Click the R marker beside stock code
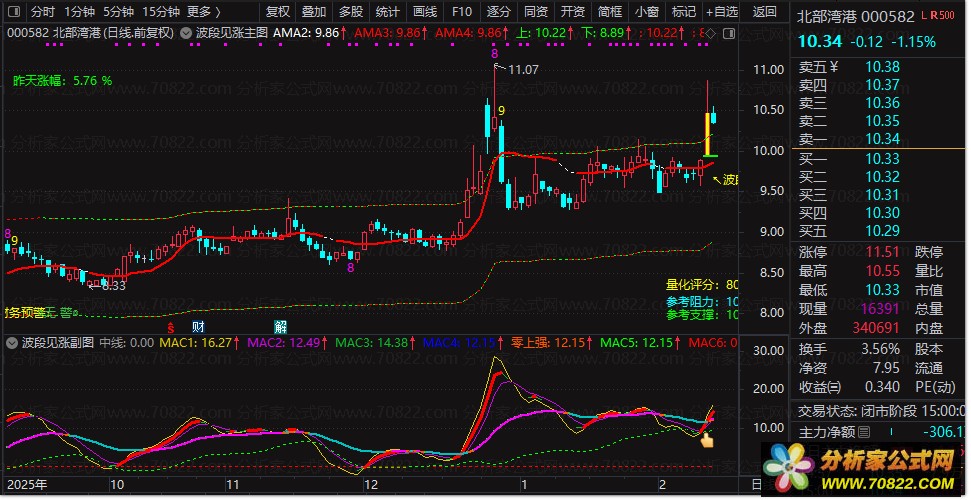 [x=933, y=15]
